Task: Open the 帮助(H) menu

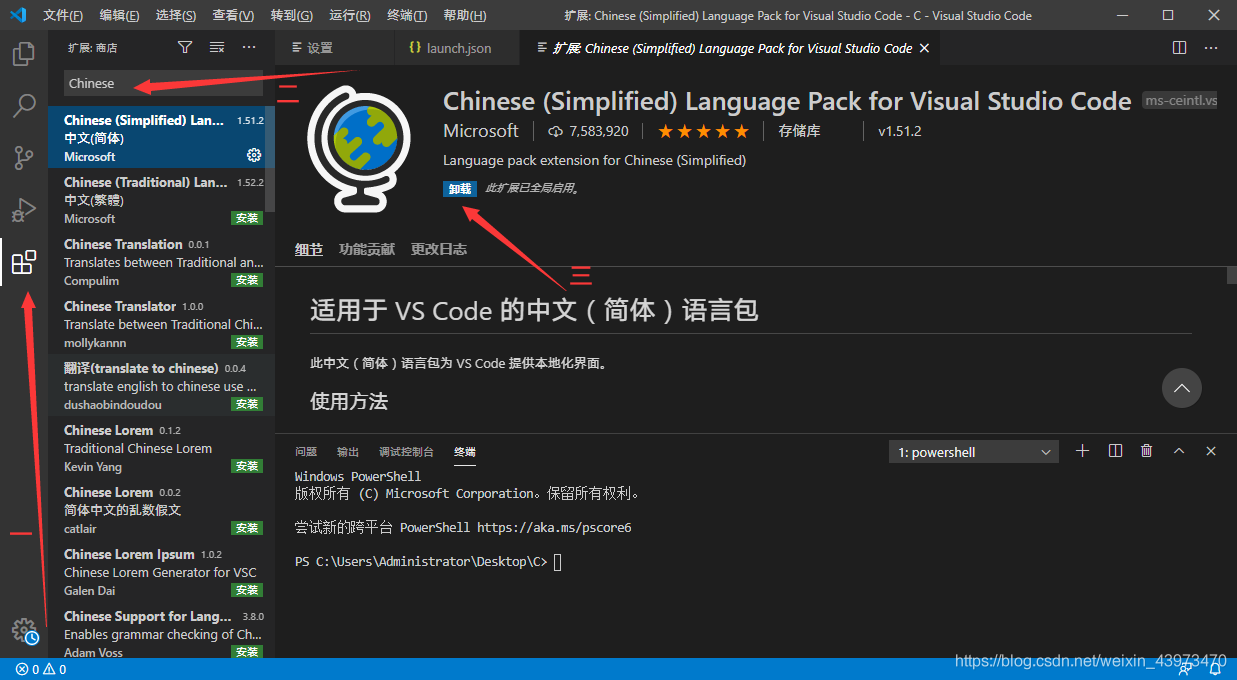Action: [464, 16]
